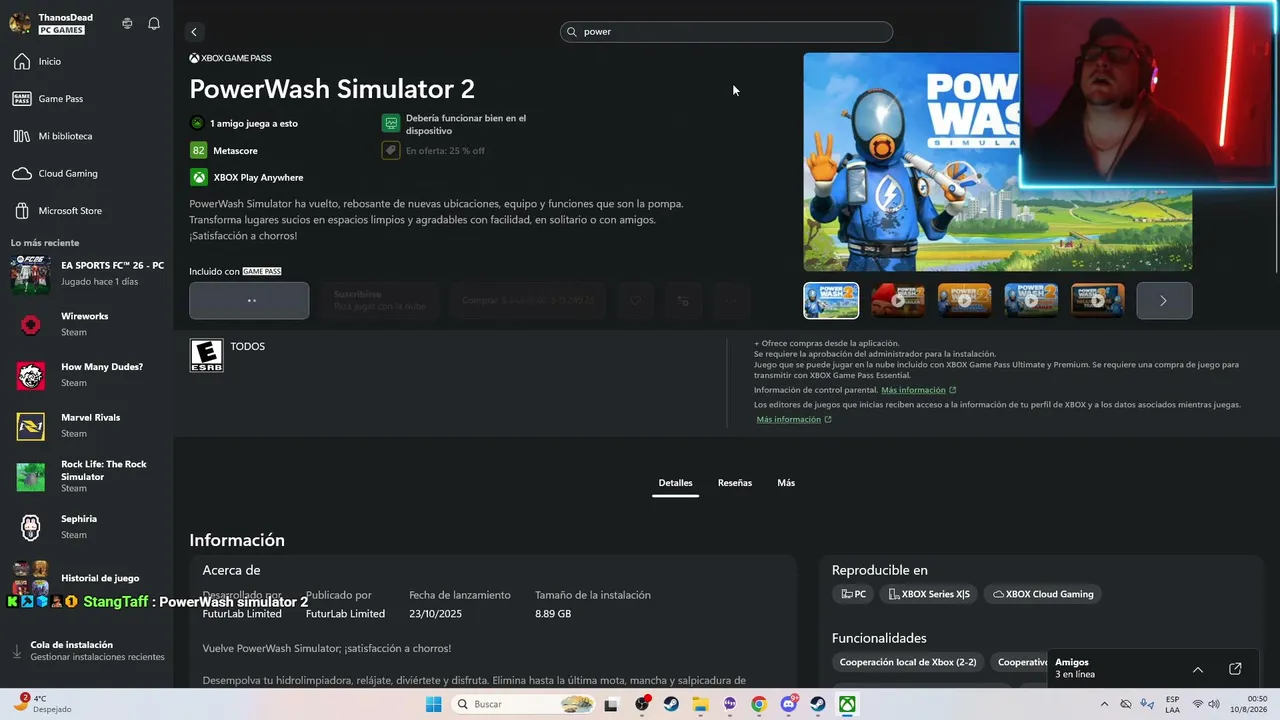This screenshot has height=720, width=1280.
Task: Open Marvel Rivals from recent games
Action: pyautogui.click(x=86, y=425)
